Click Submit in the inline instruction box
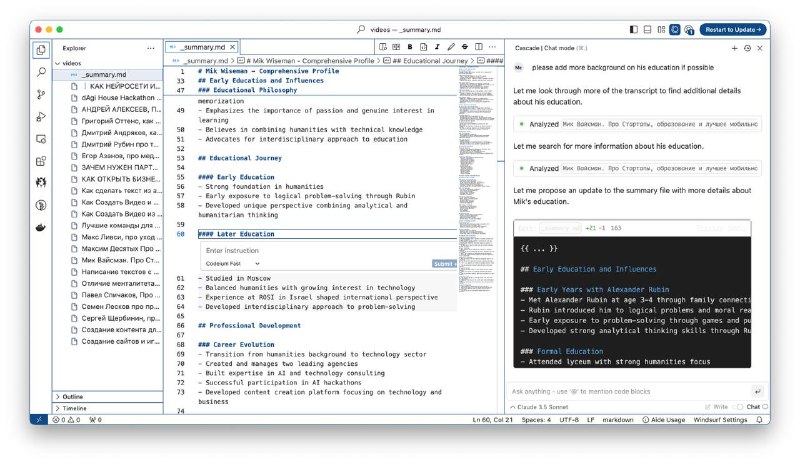This screenshot has width=800, height=464. coord(443,264)
